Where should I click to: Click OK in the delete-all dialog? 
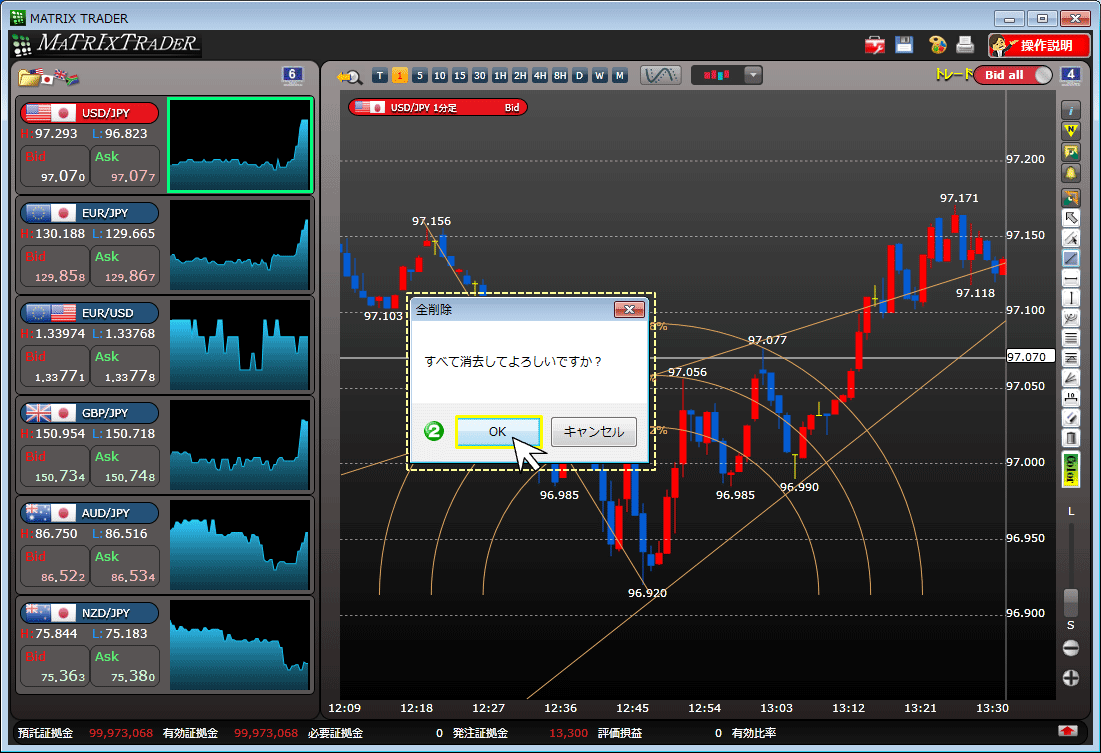click(498, 431)
